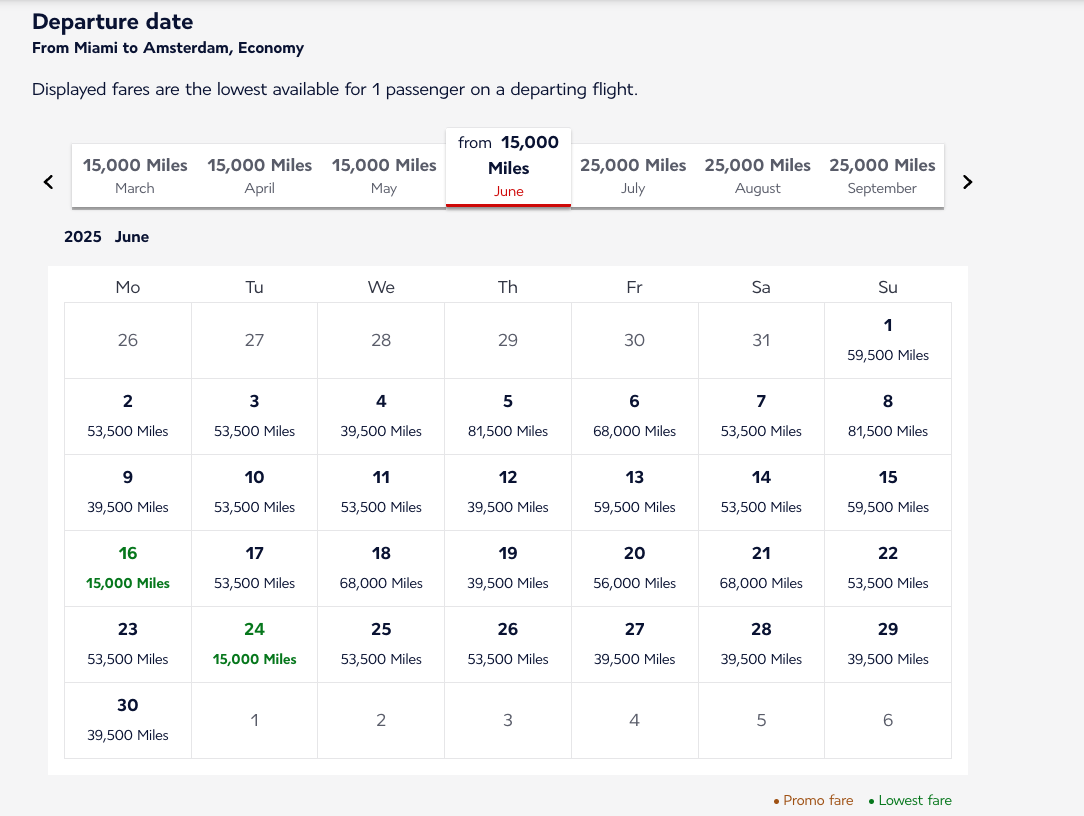
Task: Pick June 30 at the calendar bottom
Action: point(127,720)
